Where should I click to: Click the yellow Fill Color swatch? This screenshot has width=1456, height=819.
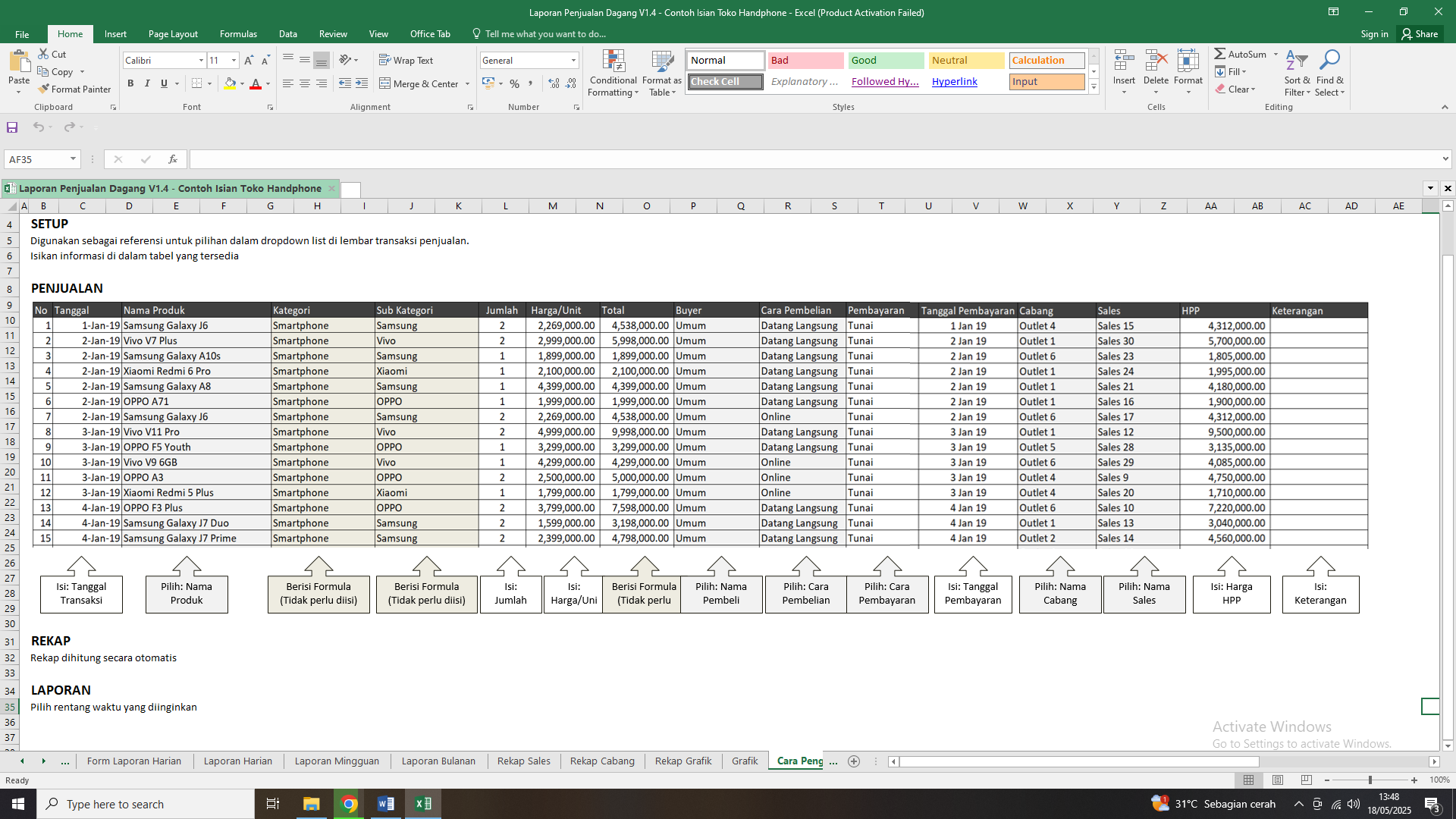pos(230,83)
